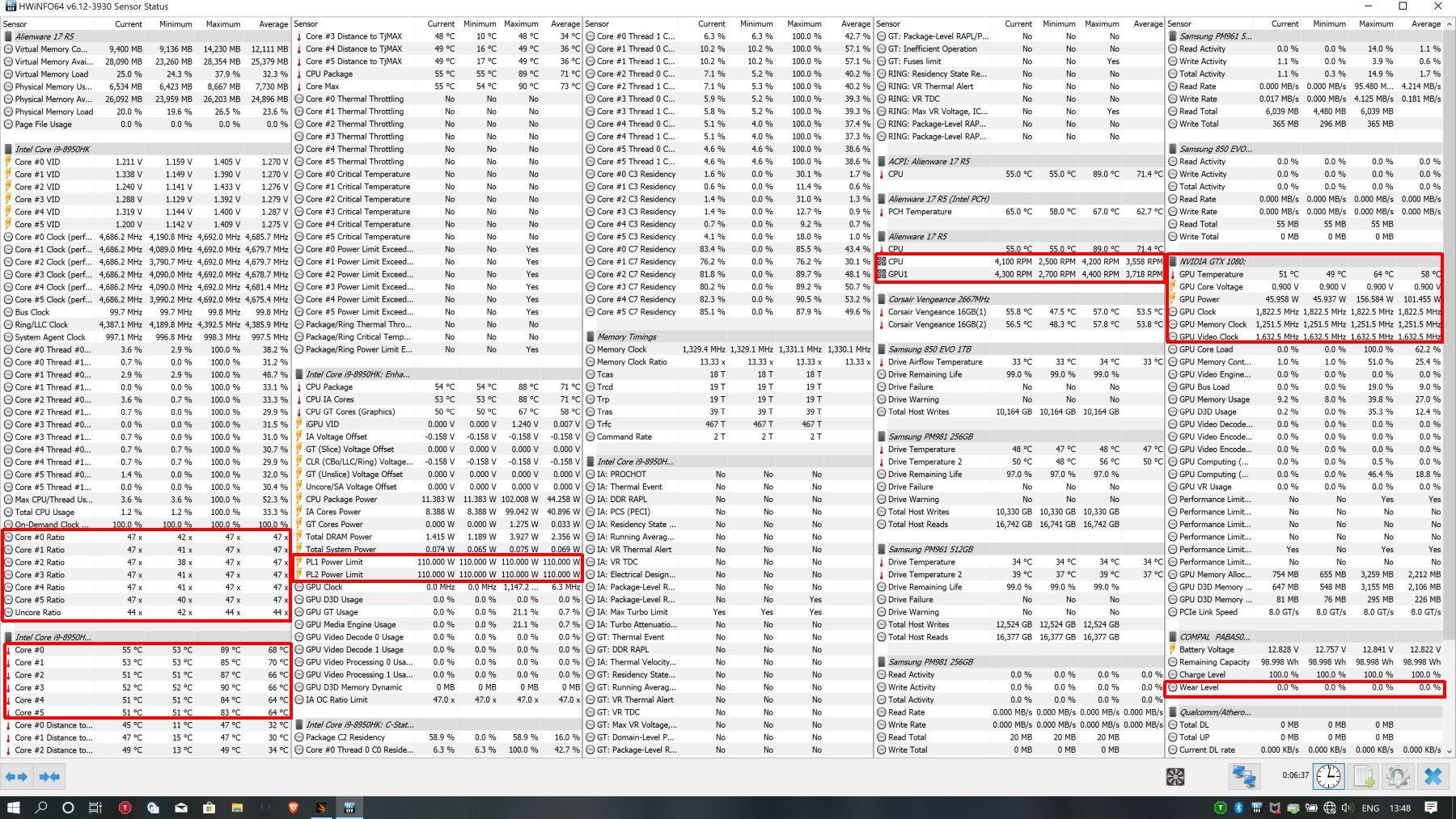1456x819 pixels.
Task: Open sensor settings gear icon
Action: pyautogui.click(x=1398, y=777)
